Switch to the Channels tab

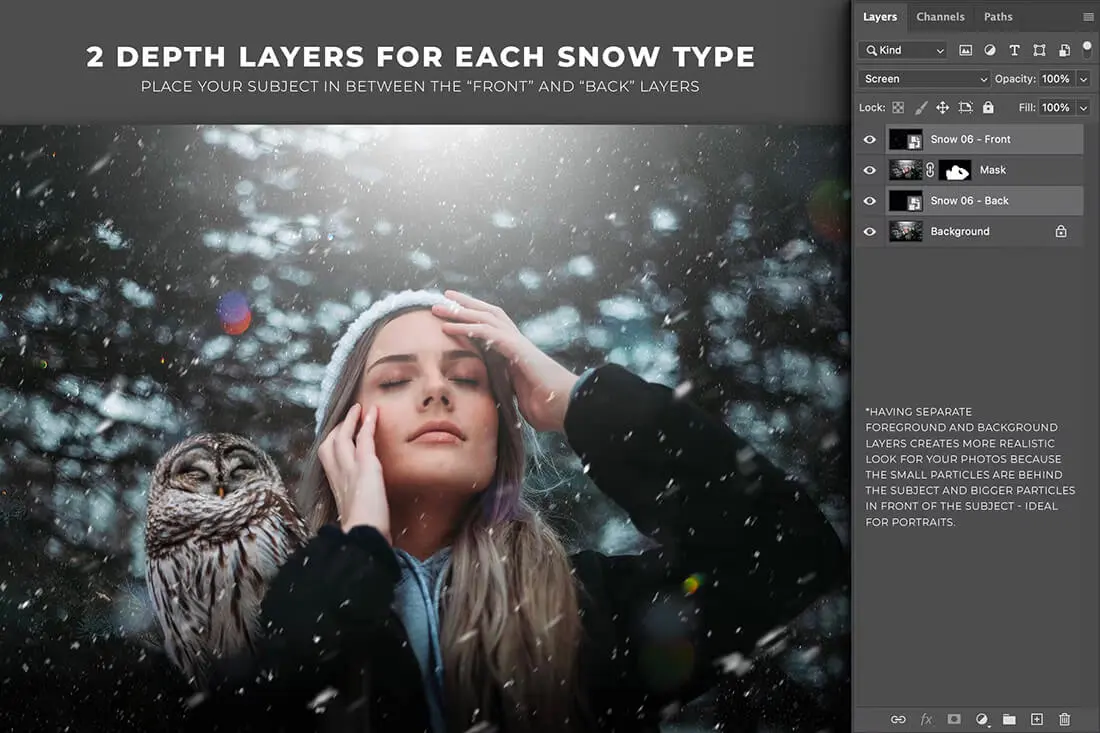coord(940,17)
